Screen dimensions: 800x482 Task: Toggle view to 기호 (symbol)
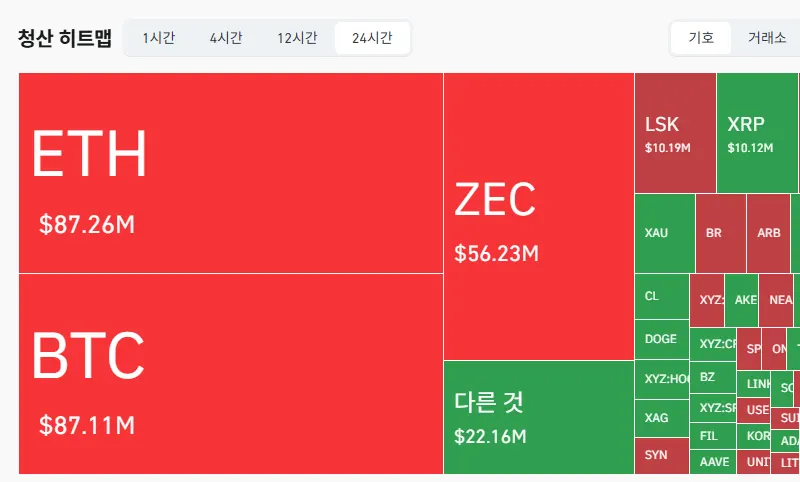(x=701, y=38)
